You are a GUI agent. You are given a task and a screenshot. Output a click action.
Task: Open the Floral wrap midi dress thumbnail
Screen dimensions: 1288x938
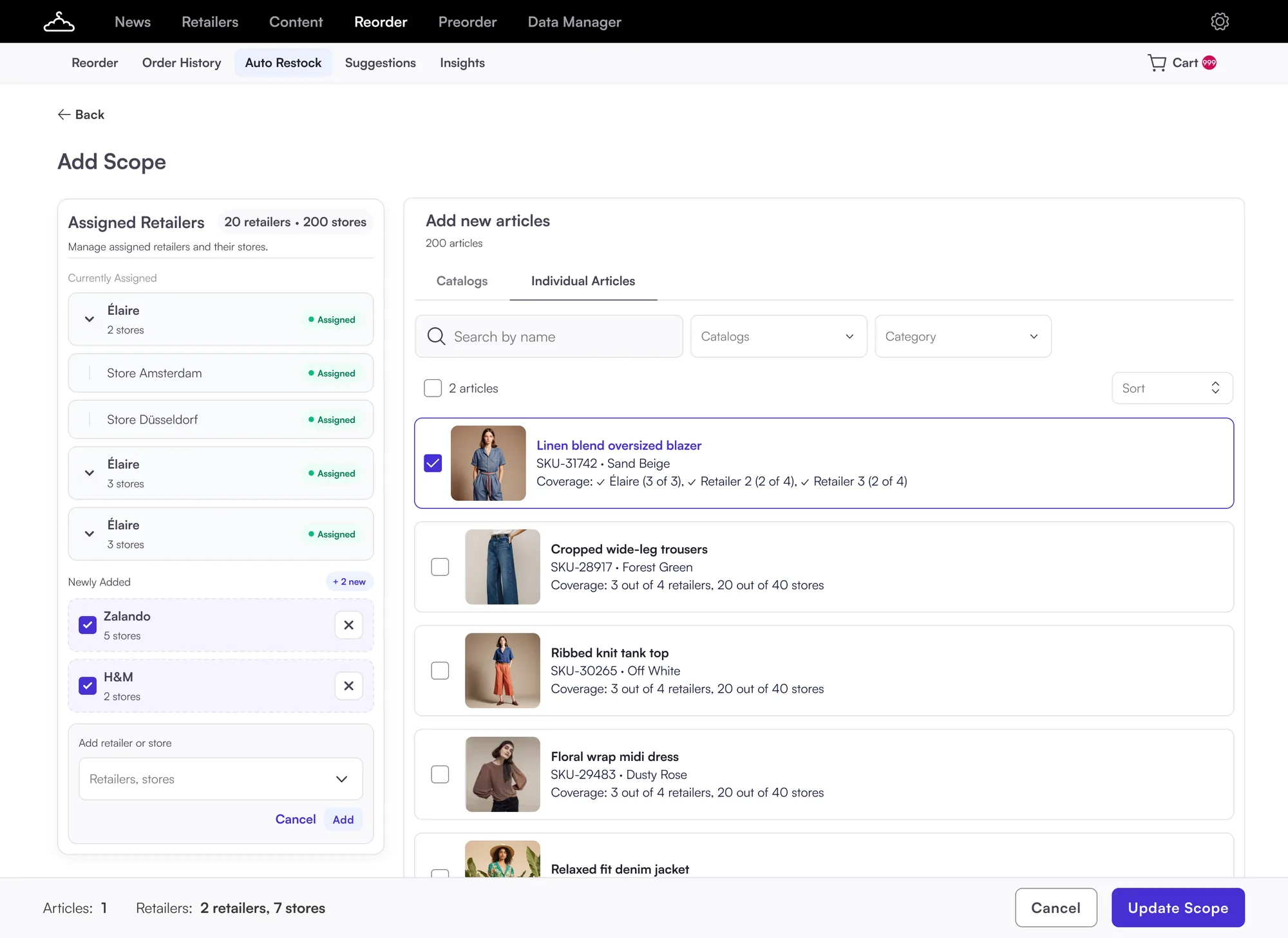[502, 774]
